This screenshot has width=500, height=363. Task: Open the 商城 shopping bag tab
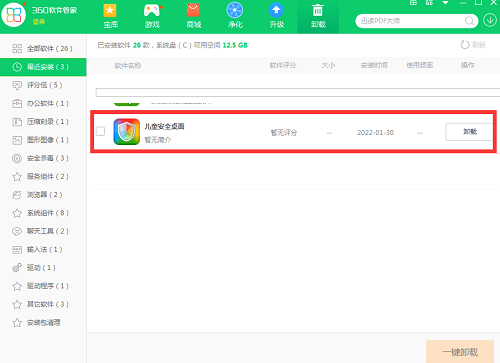click(x=193, y=16)
